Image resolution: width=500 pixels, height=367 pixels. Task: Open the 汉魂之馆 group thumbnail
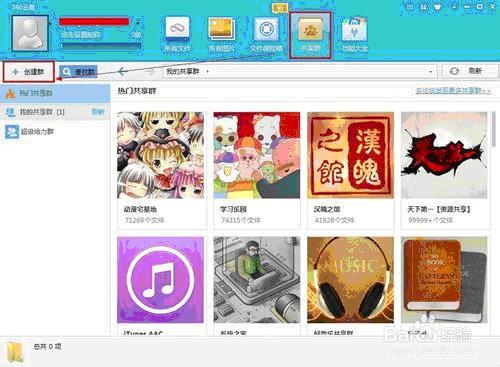(x=350, y=155)
